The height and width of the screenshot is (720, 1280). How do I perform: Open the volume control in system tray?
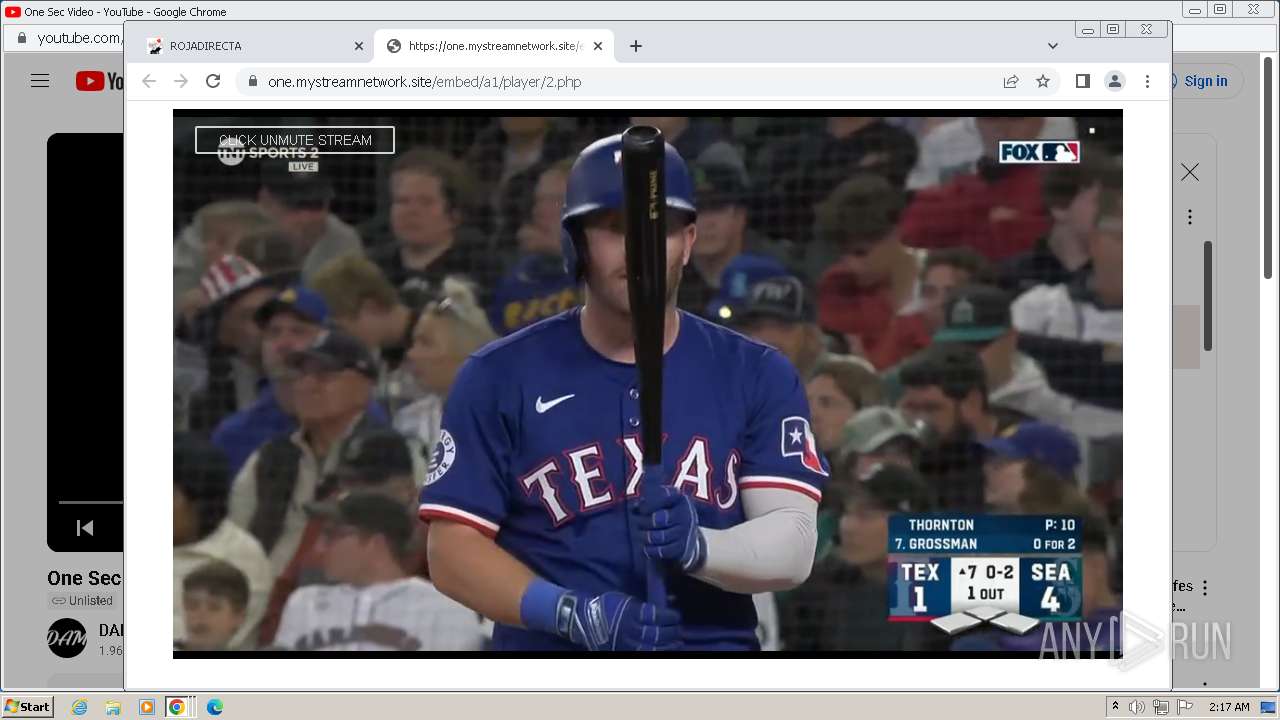click(1137, 707)
